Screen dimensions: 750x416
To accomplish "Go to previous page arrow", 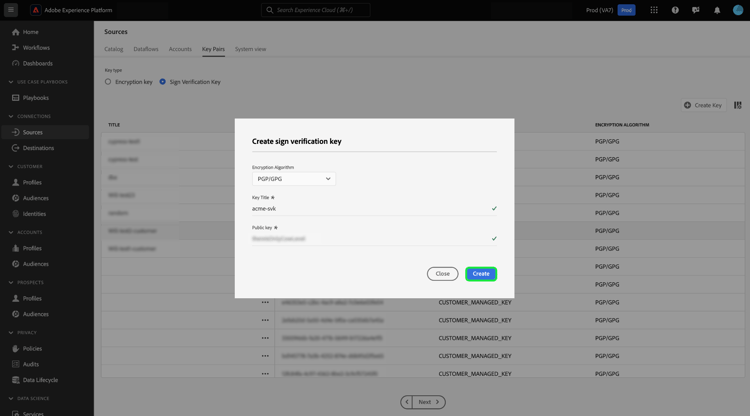I will click(x=407, y=402).
